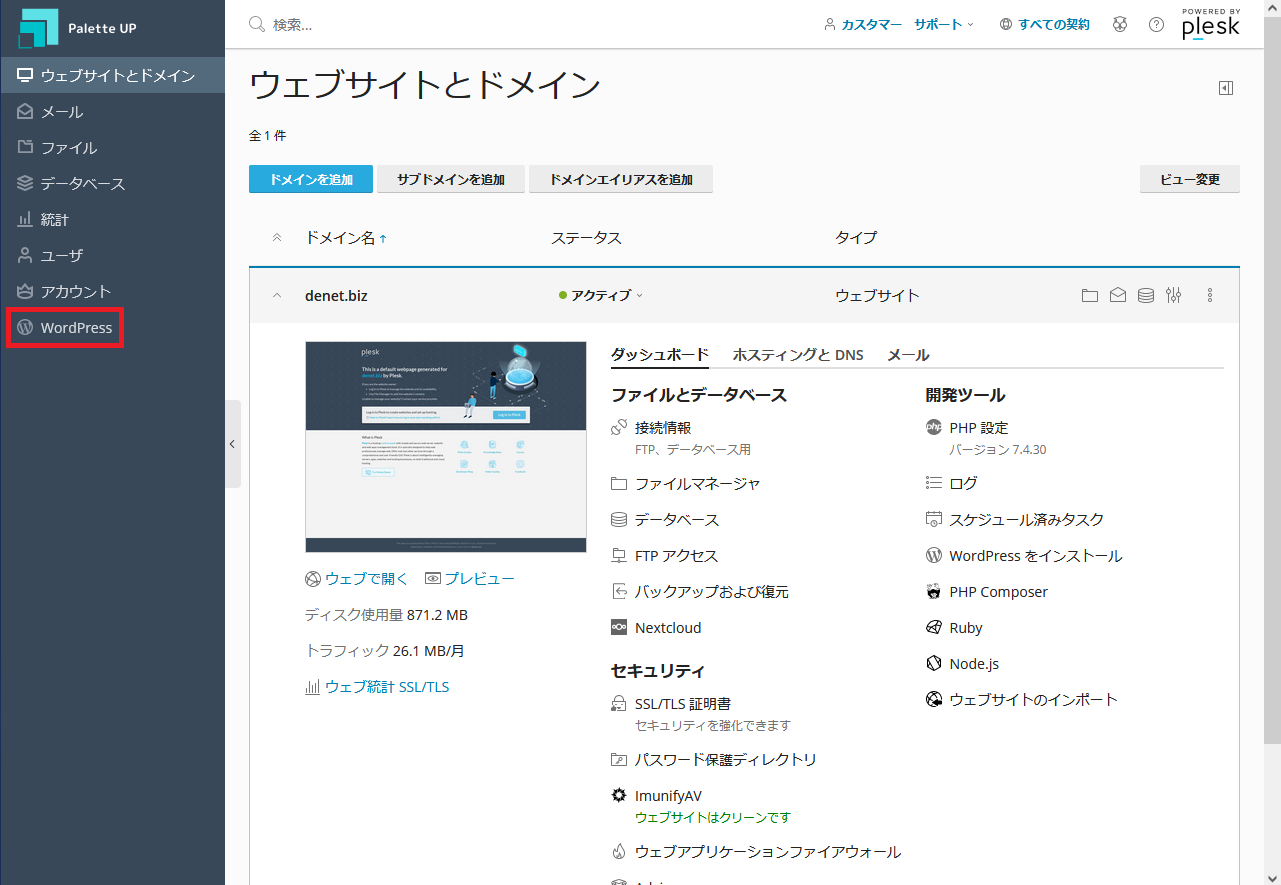Sort by ドメイン名 column header
This screenshot has width=1281, height=885.
click(346, 238)
